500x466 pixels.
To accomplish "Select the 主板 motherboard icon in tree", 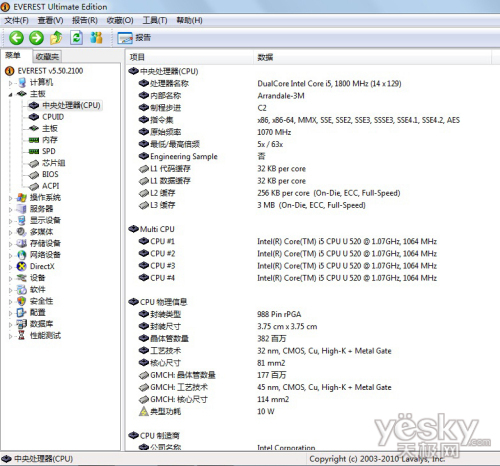I will (x=22, y=94).
